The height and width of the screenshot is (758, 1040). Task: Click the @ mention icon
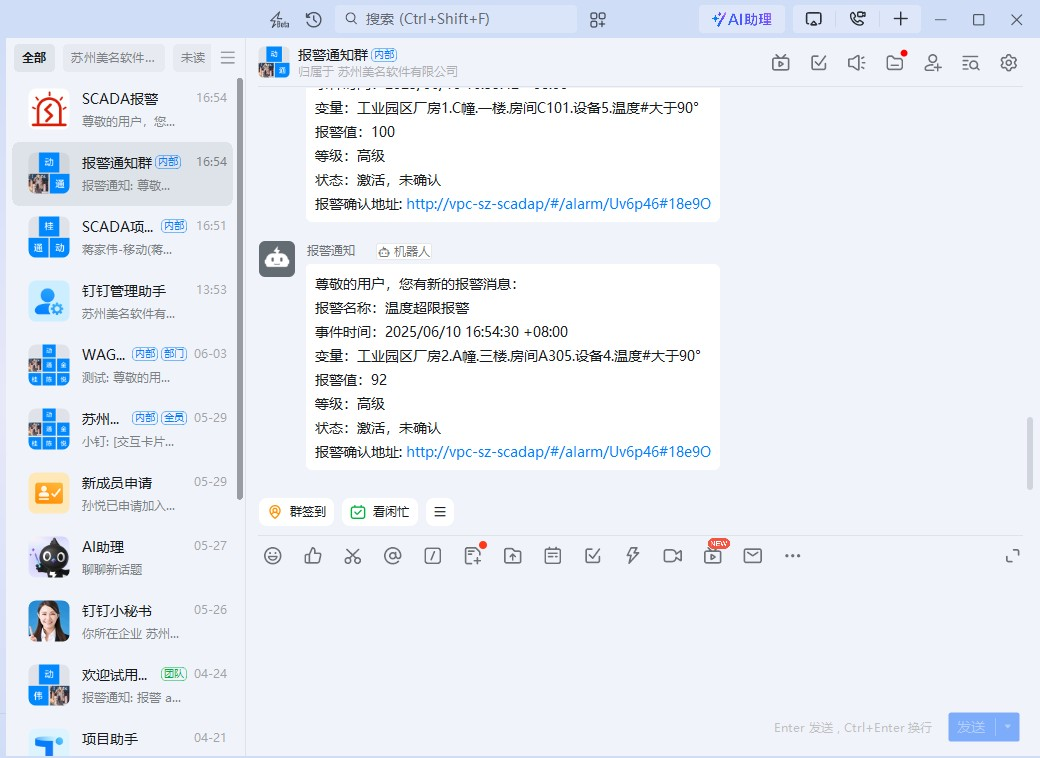coord(393,556)
